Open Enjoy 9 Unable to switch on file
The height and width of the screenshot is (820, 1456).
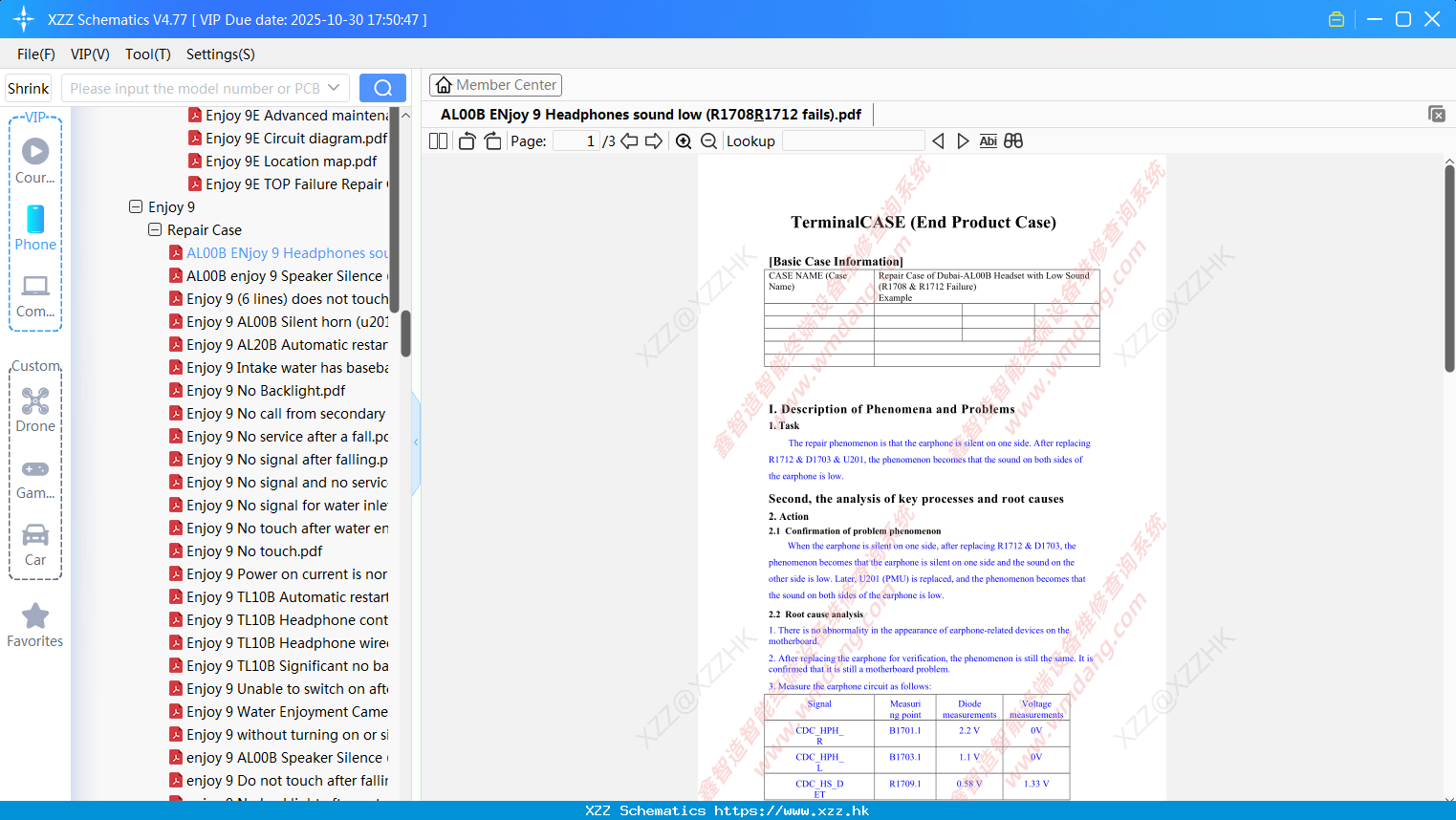[278, 688]
